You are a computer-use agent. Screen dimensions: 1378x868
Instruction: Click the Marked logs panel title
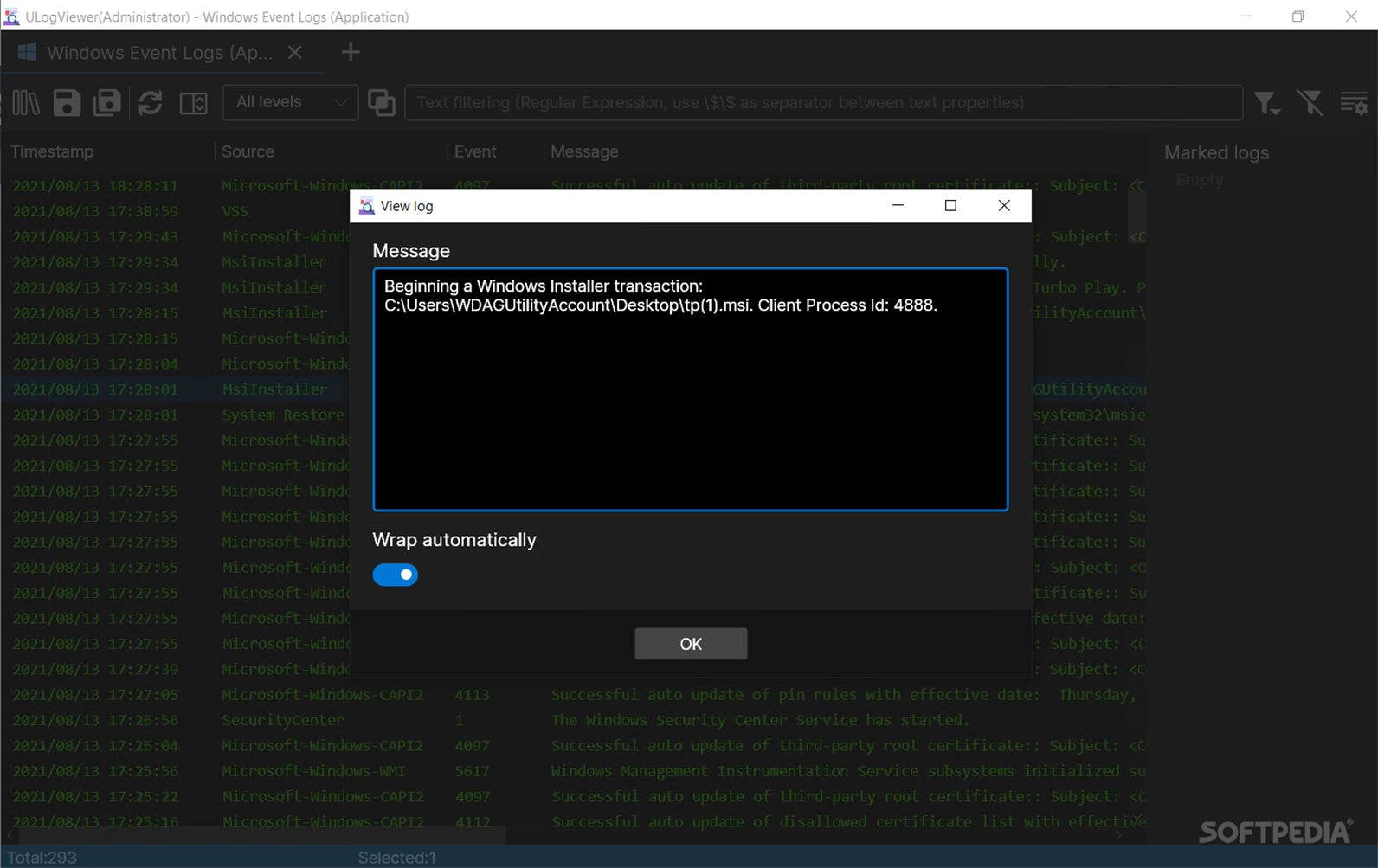pos(1216,153)
